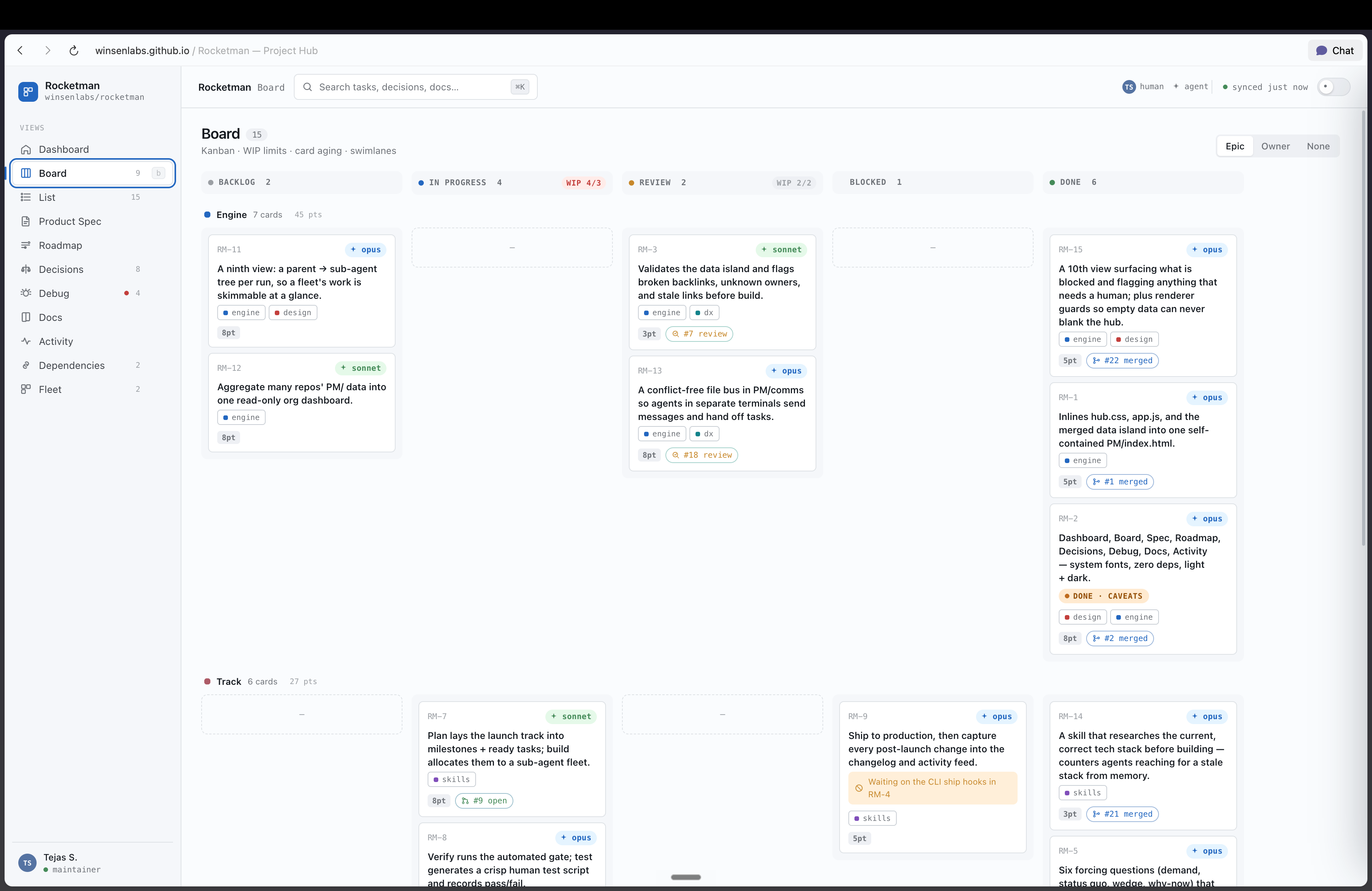Click the Review column WIP 2/2 badge

pyautogui.click(x=793, y=183)
